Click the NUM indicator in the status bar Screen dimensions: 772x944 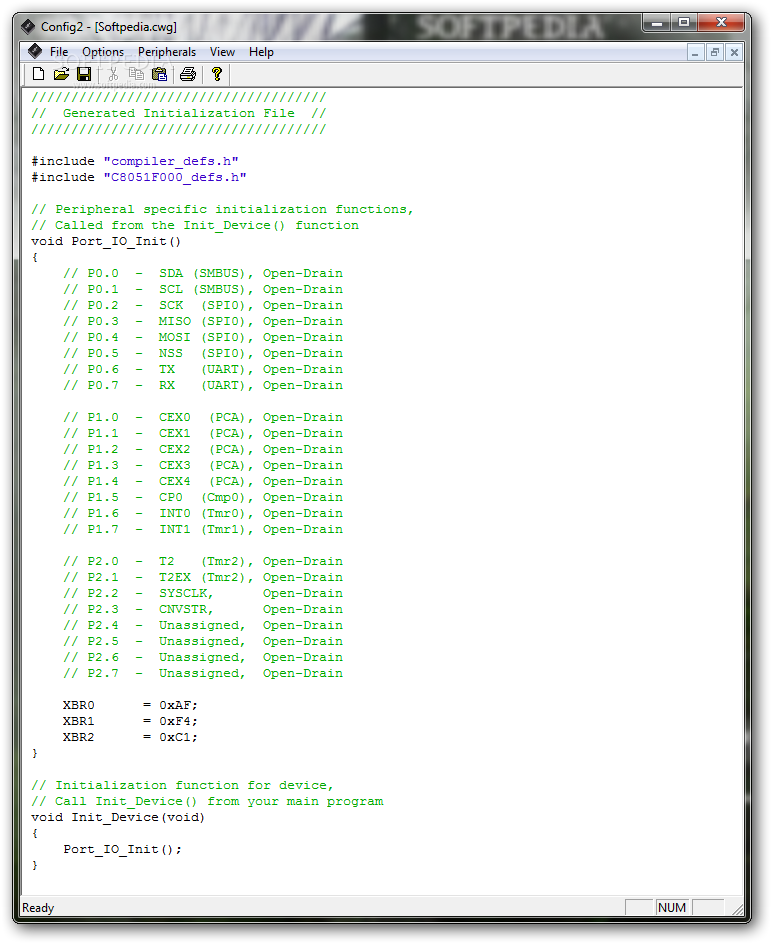672,907
